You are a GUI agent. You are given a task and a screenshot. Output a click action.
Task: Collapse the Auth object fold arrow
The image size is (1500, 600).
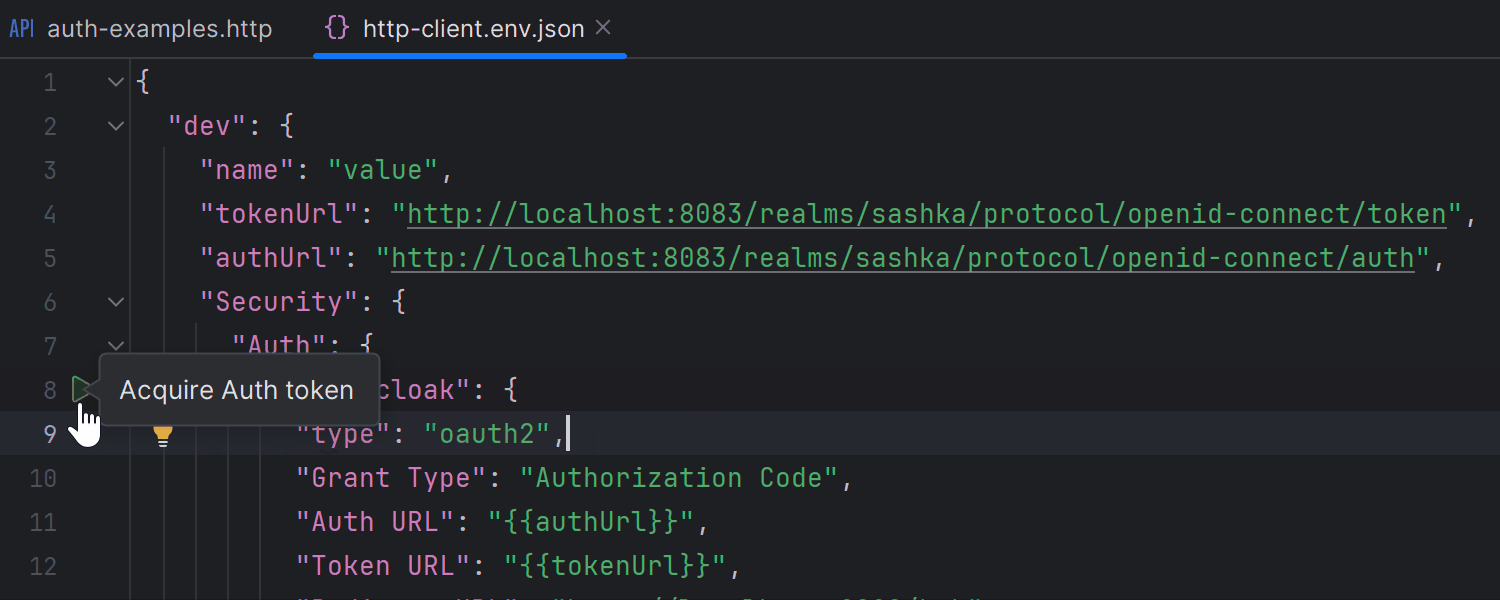click(115, 345)
